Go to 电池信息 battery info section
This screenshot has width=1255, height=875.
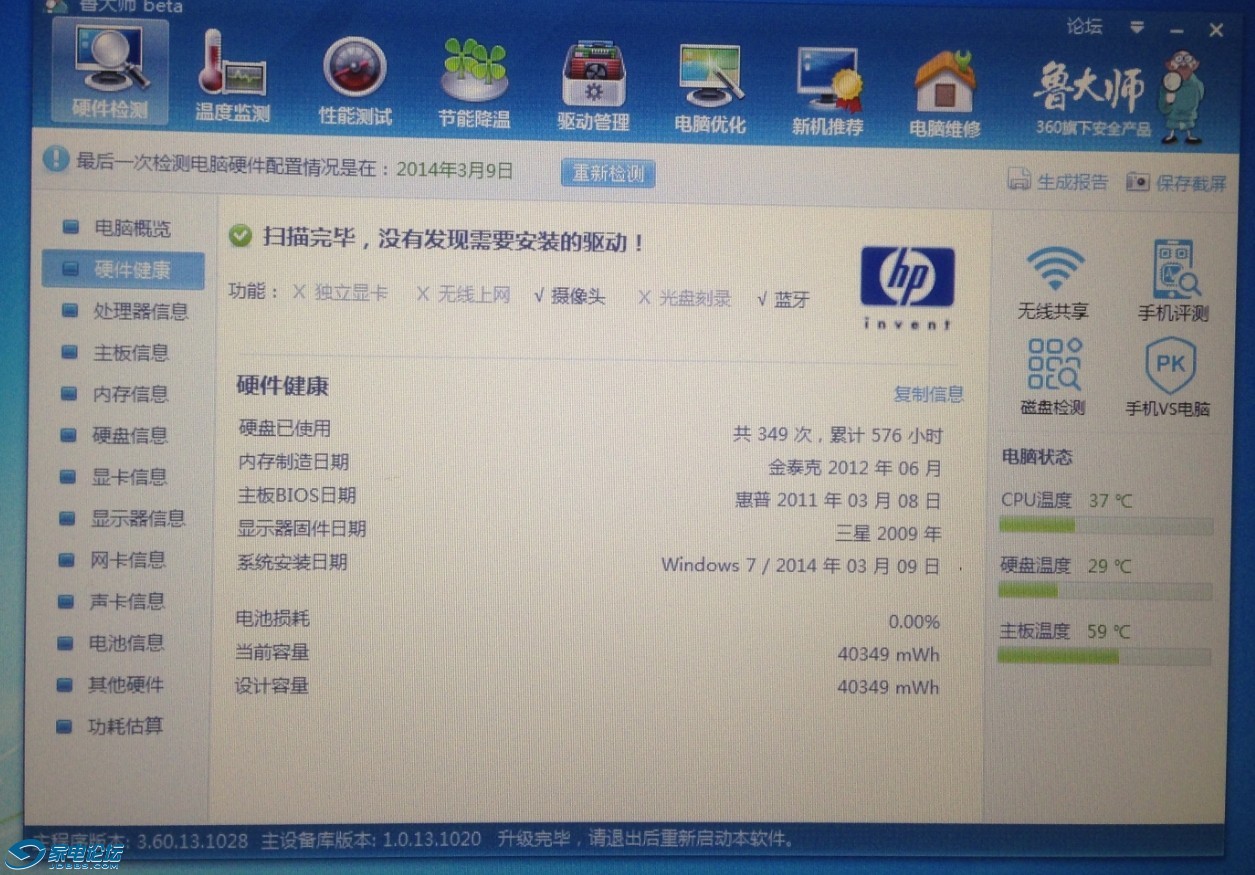pyautogui.click(x=126, y=643)
